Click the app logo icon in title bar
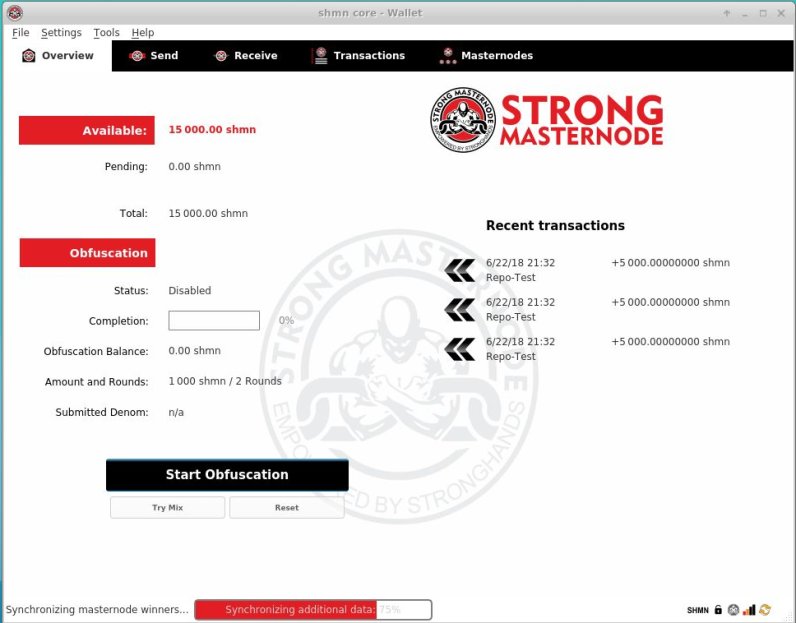Screen dimensions: 796x623 [15, 13]
